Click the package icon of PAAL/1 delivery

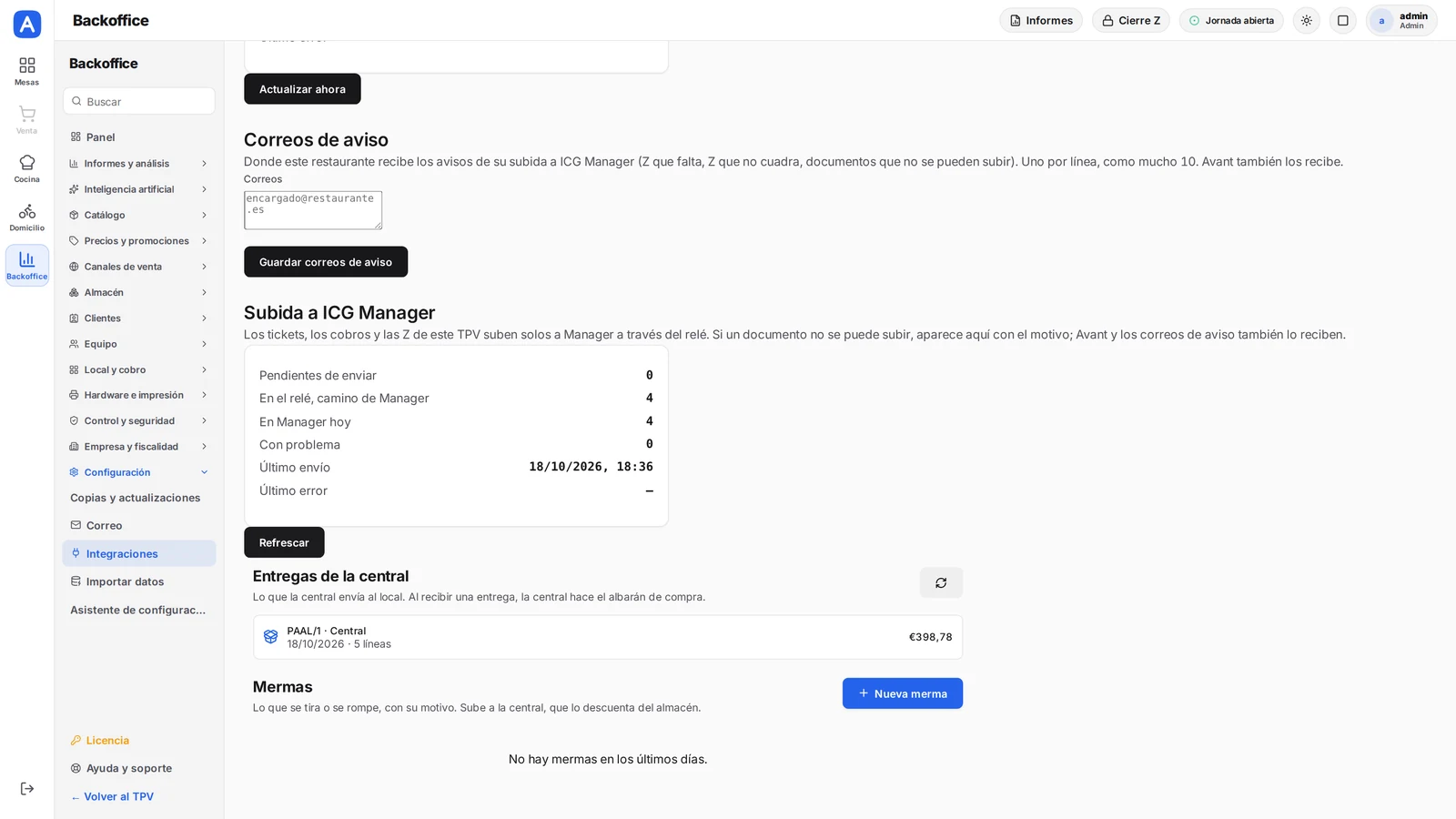pyautogui.click(x=270, y=637)
